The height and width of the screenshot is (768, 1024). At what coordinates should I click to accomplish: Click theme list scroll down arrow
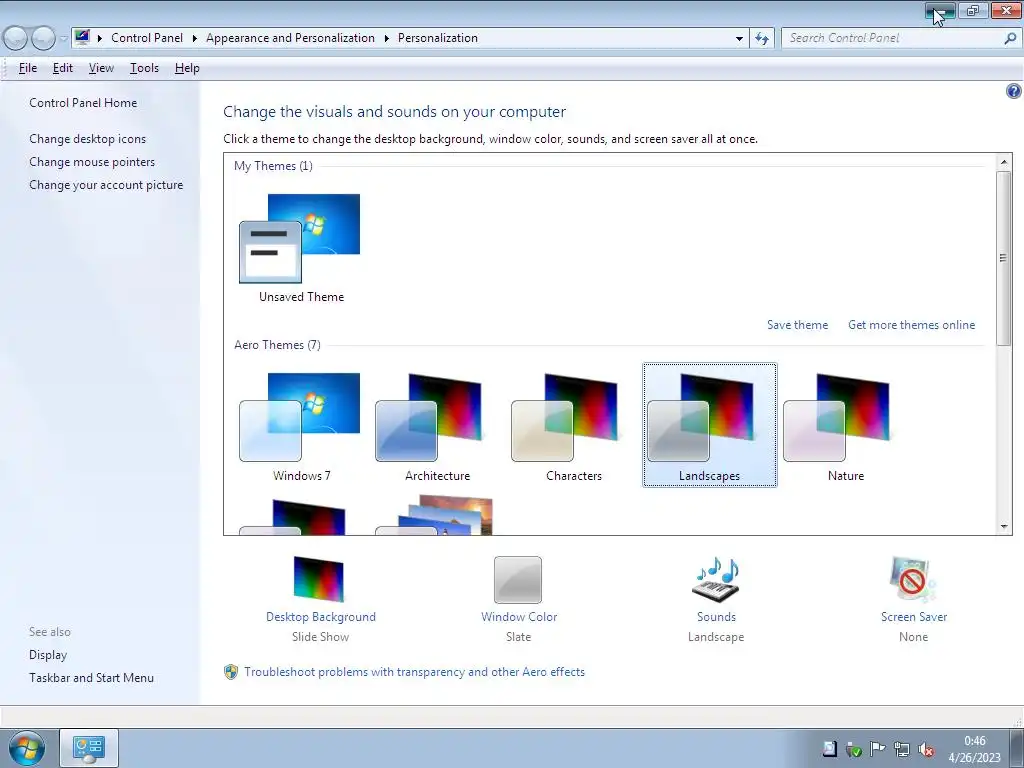click(x=1004, y=526)
